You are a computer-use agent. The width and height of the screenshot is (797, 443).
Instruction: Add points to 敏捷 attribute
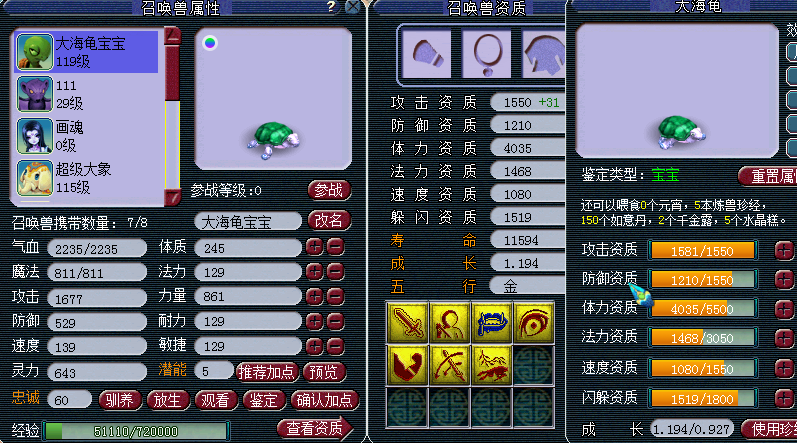coord(314,346)
